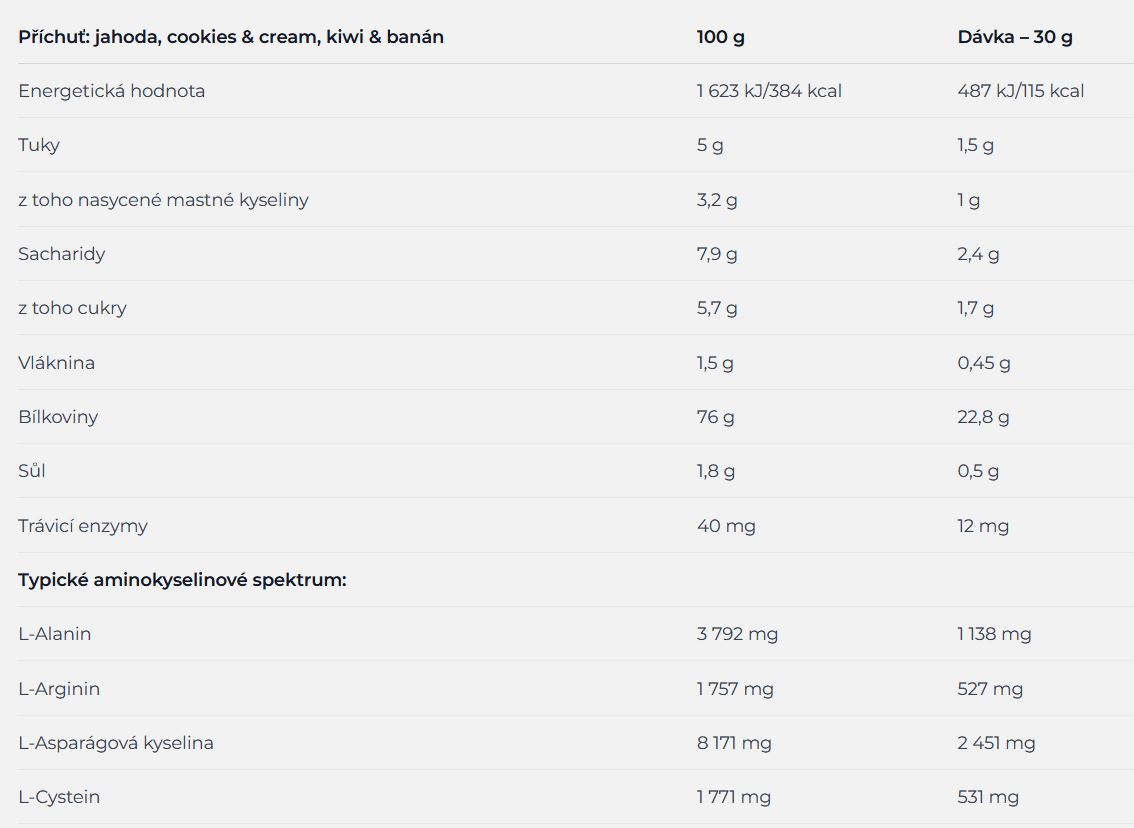This screenshot has height=828, width=1134.
Task: Click the L-Asparágová kyselina row label
Action: [116, 743]
